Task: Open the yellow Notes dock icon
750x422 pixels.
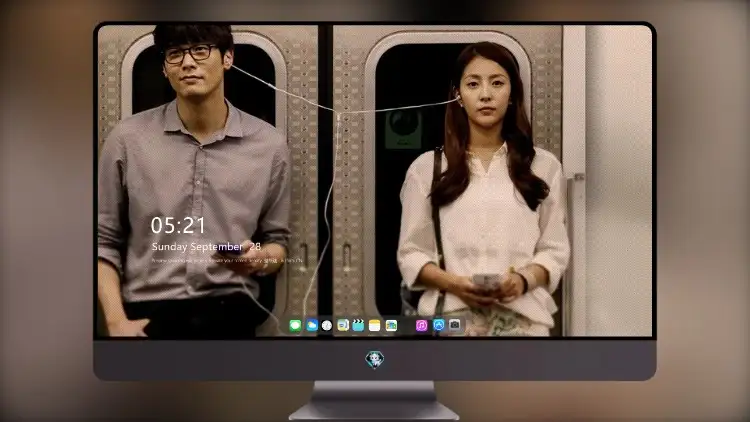Action: 375,326
